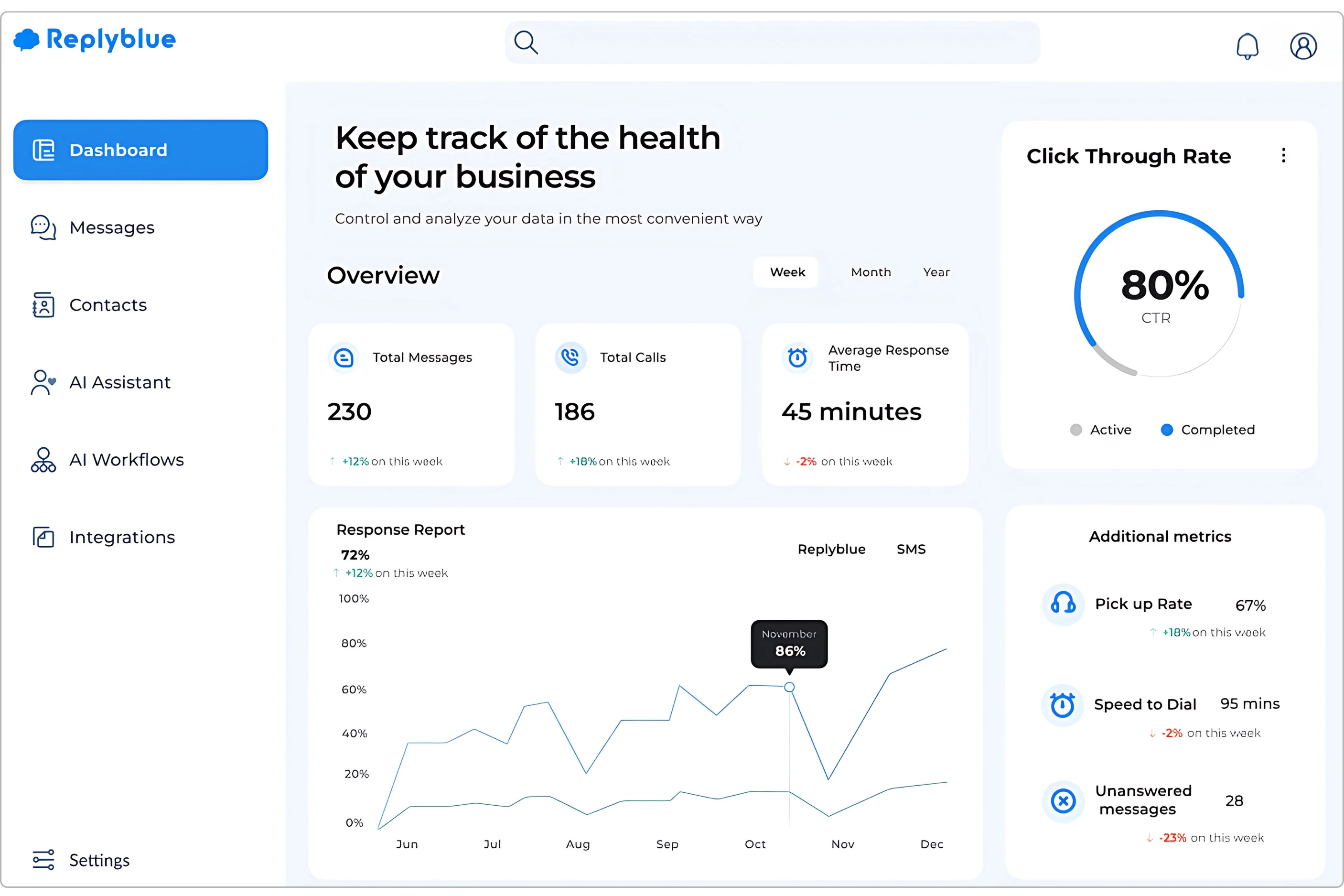Click the Average Response Time clock icon
Image resolution: width=1344 pixels, height=896 pixels.
(797, 358)
